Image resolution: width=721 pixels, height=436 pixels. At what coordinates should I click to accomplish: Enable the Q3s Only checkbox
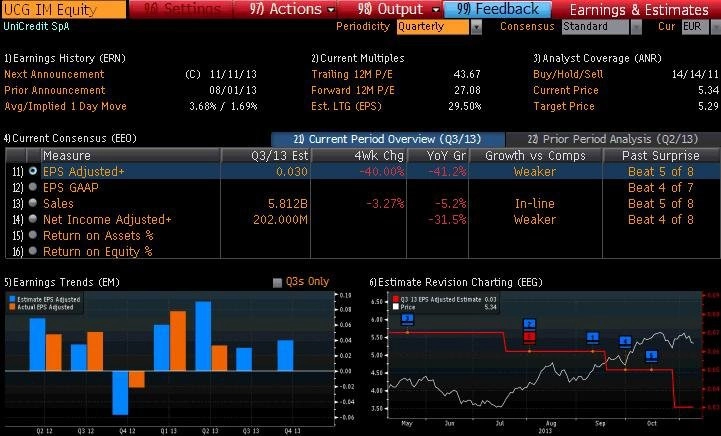[277, 282]
